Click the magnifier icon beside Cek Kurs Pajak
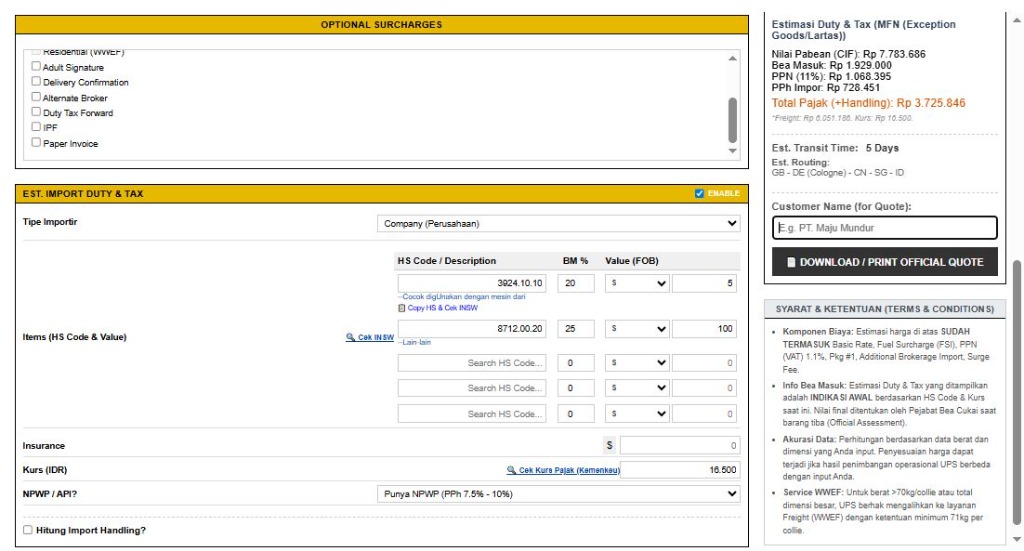Image resolution: width=1024 pixels, height=551 pixels. click(x=512, y=470)
